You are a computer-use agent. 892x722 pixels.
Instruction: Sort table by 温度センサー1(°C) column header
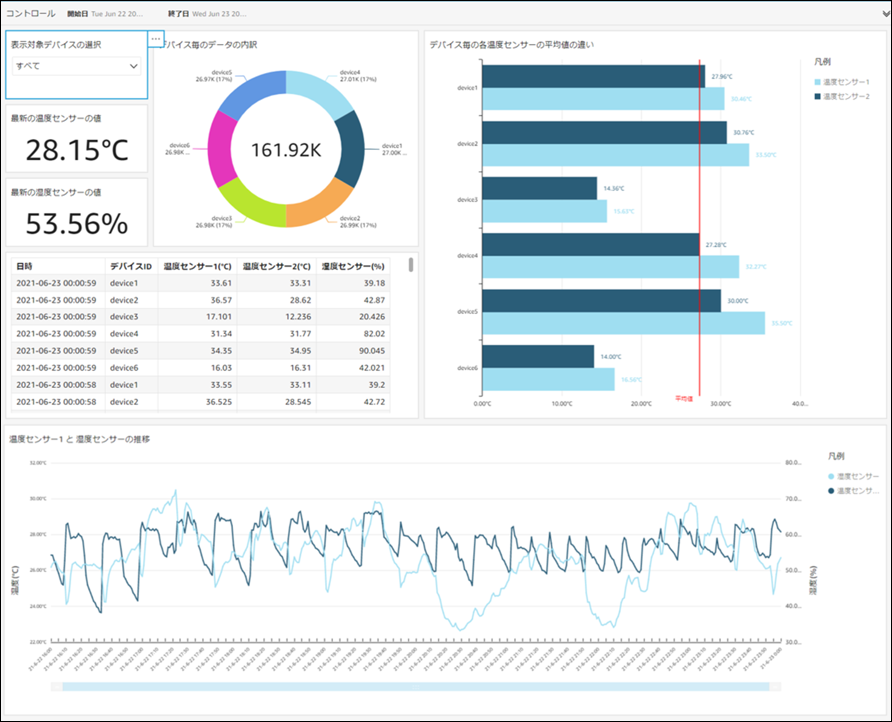coord(197,266)
